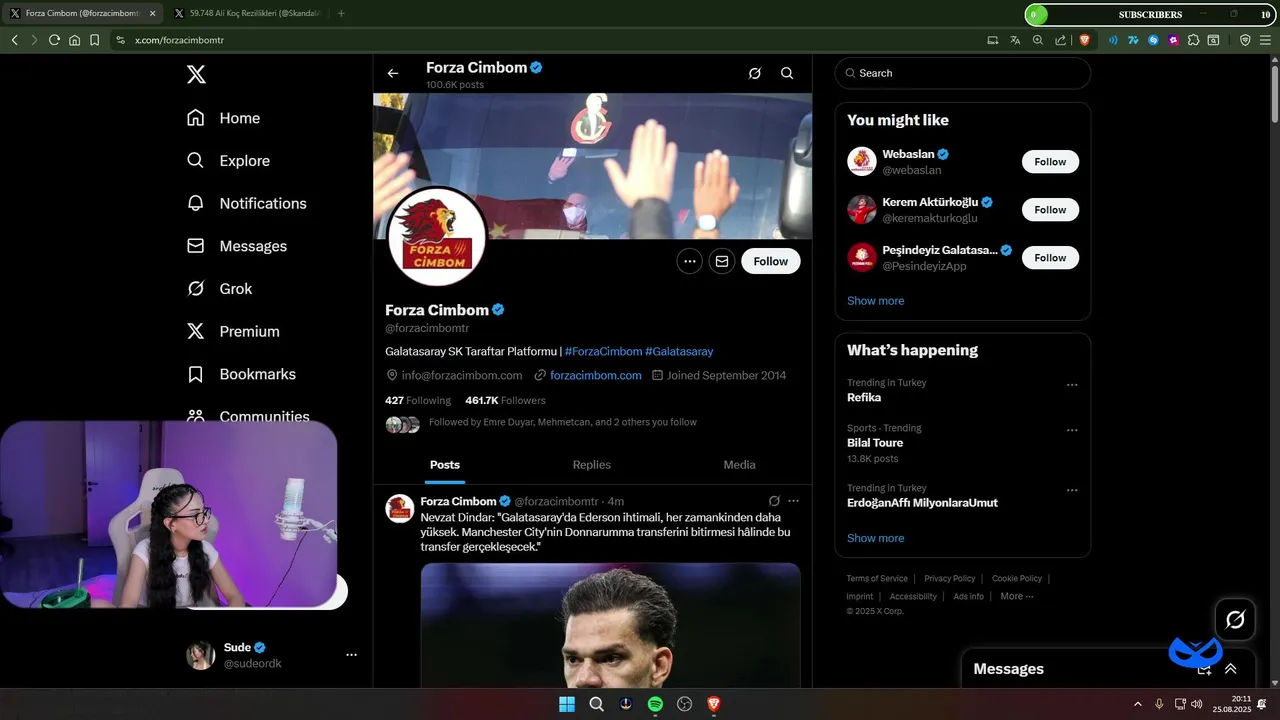Open the Webaslan suggested profile

pyautogui.click(x=908, y=155)
